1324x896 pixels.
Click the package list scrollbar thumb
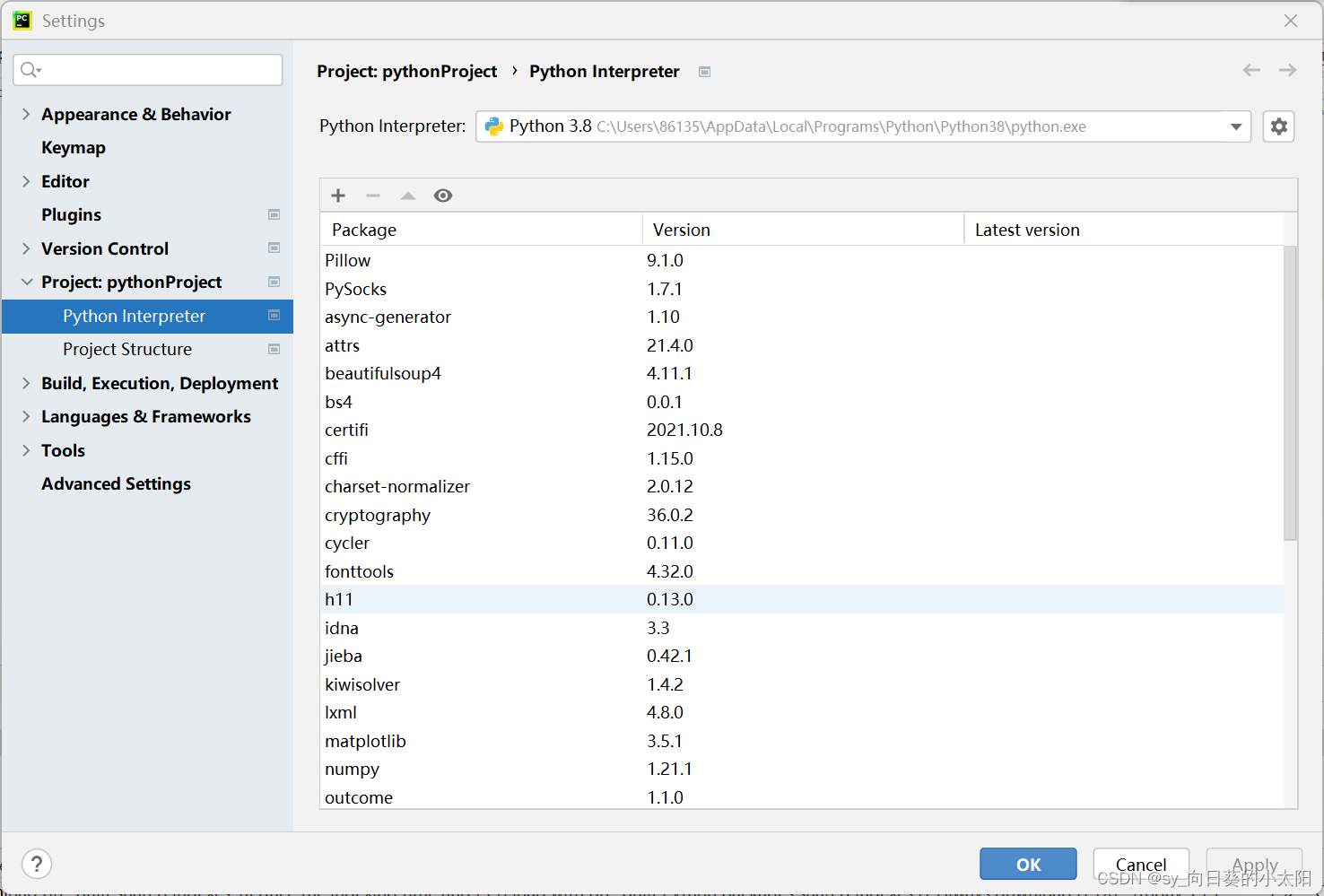[1290, 393]
